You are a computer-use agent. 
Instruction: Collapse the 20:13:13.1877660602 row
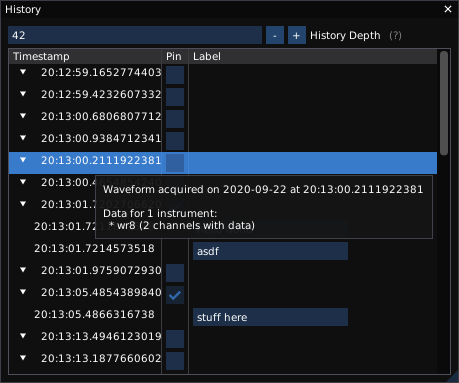pyautogui.click(x=23, y=358)
